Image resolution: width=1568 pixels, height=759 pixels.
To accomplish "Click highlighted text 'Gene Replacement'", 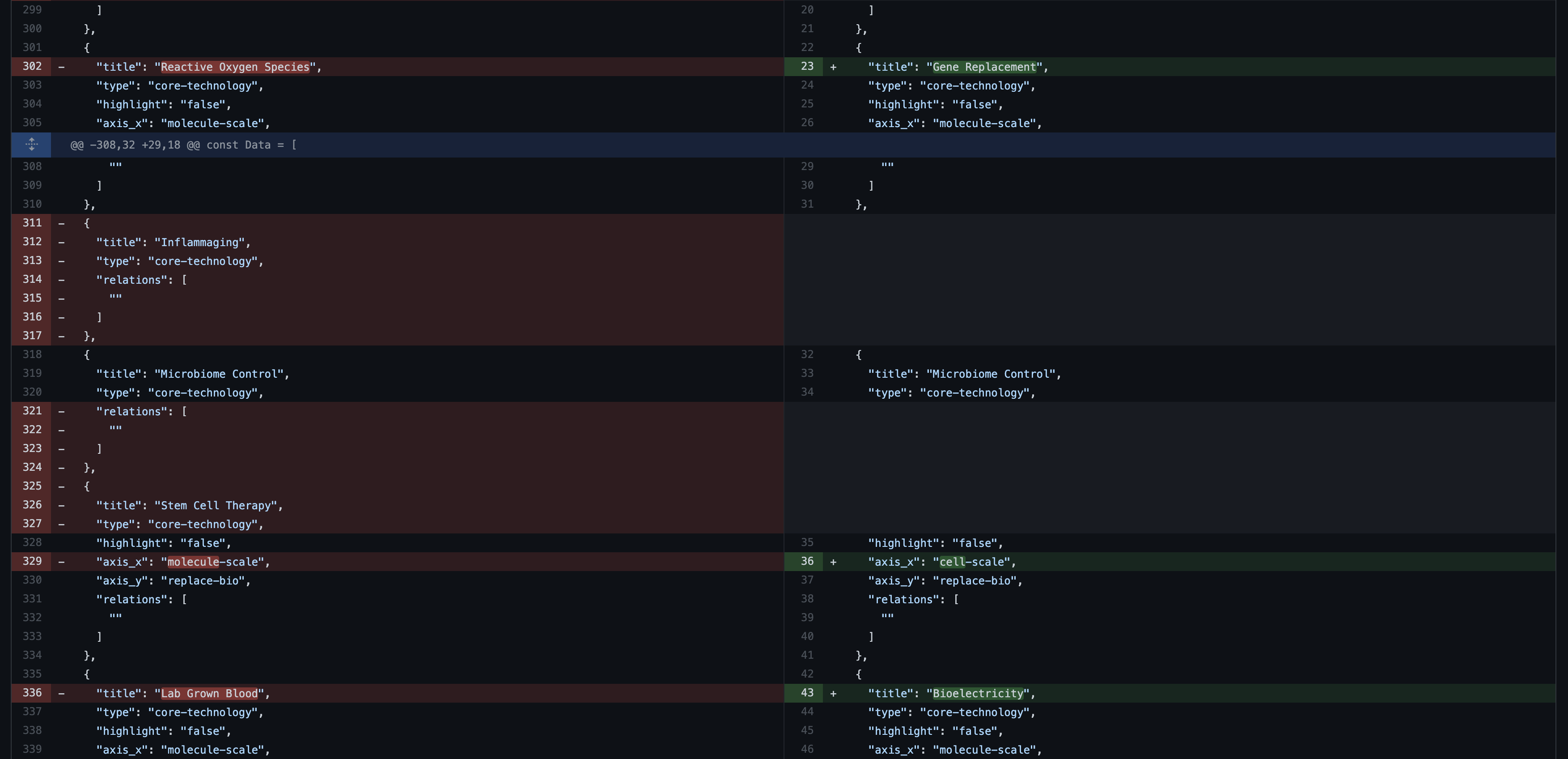I will coord(984,67).
